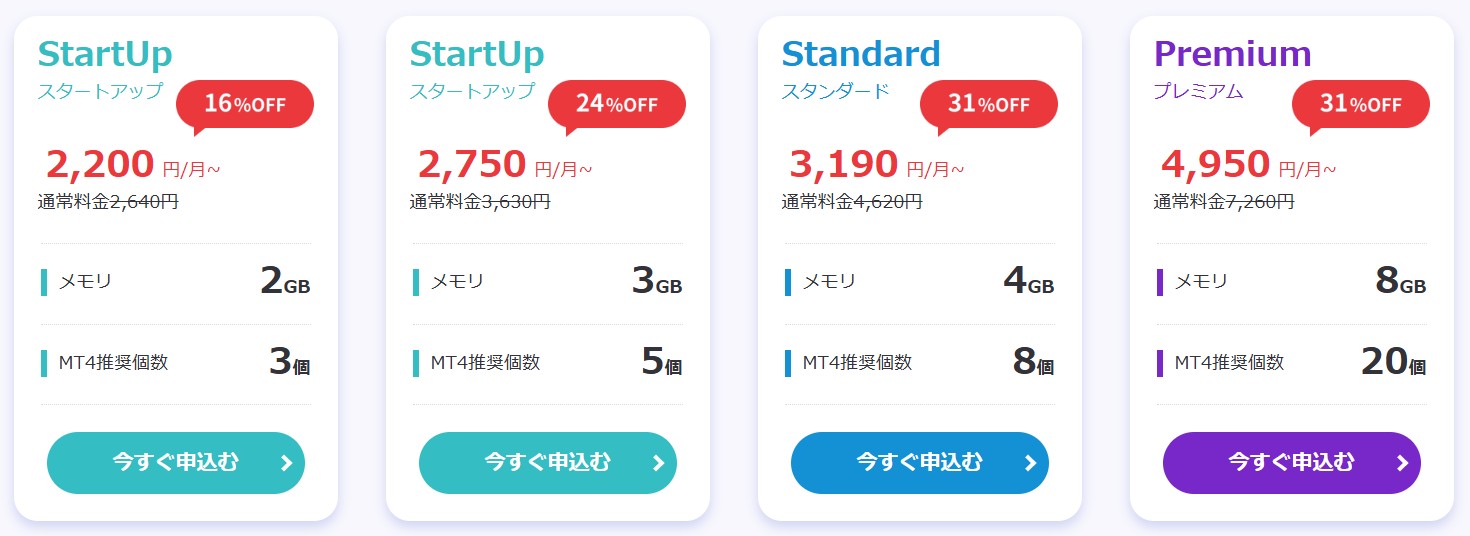The image size is (1470, 536).
Task: Apply for the Standard plan via 今すぐ申込む
Action: 919,463
